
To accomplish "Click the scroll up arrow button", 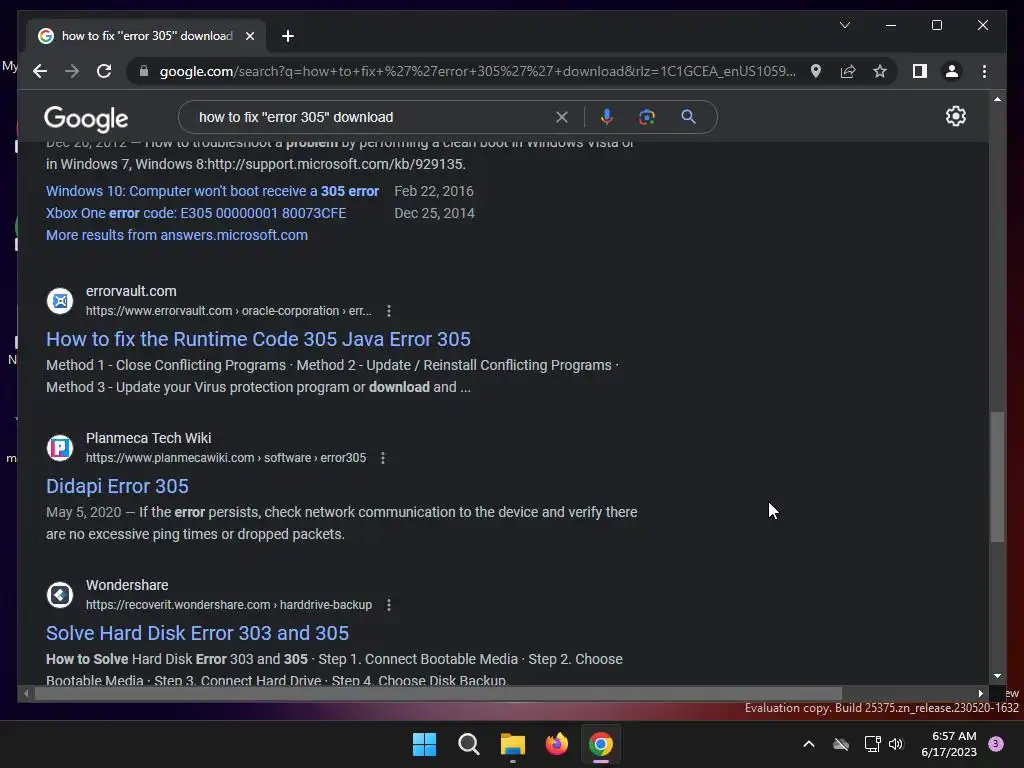I will coord(997,99).
